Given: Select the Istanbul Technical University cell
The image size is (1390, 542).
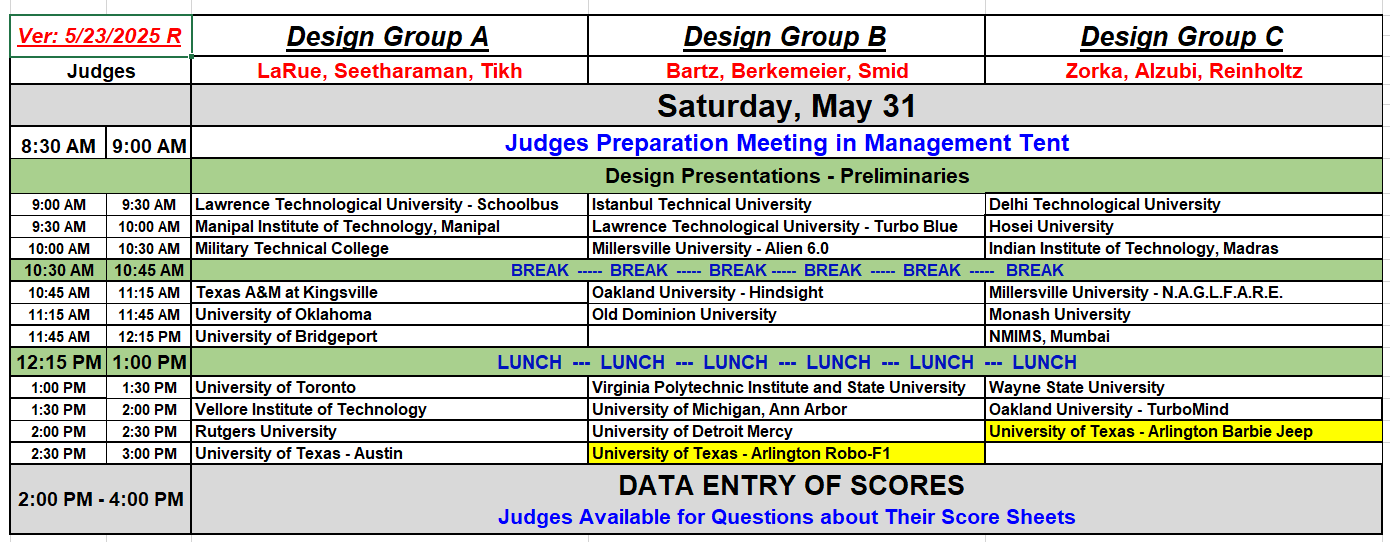Looking at the screenshot, I should click(x=786, y=204).
